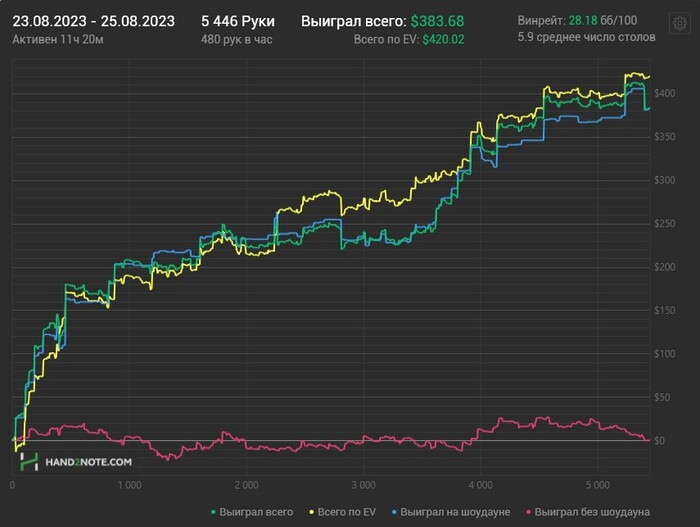This screenshot has height=527, width=700.
Task: Click the '$250' y-axis label
Action: [664, 223]
